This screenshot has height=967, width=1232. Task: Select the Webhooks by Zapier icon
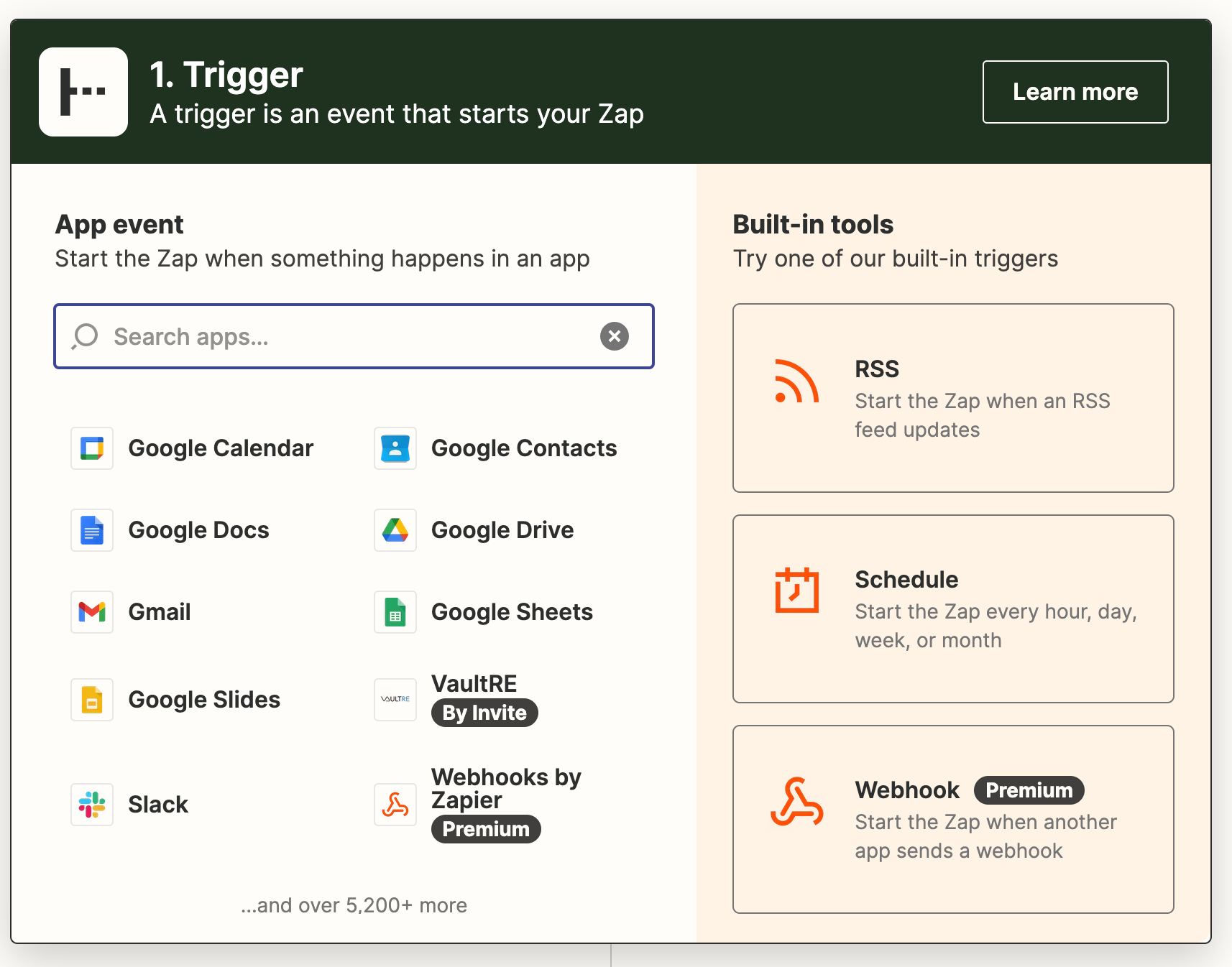(395, 805)
